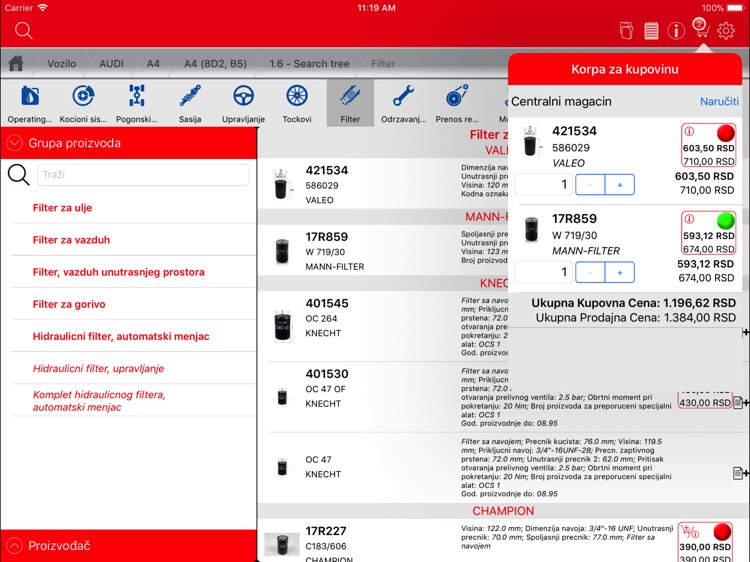This screenshot has height=562, width=750.
Task: Open price info icon for cart item 421534
Action: [689, 131]
